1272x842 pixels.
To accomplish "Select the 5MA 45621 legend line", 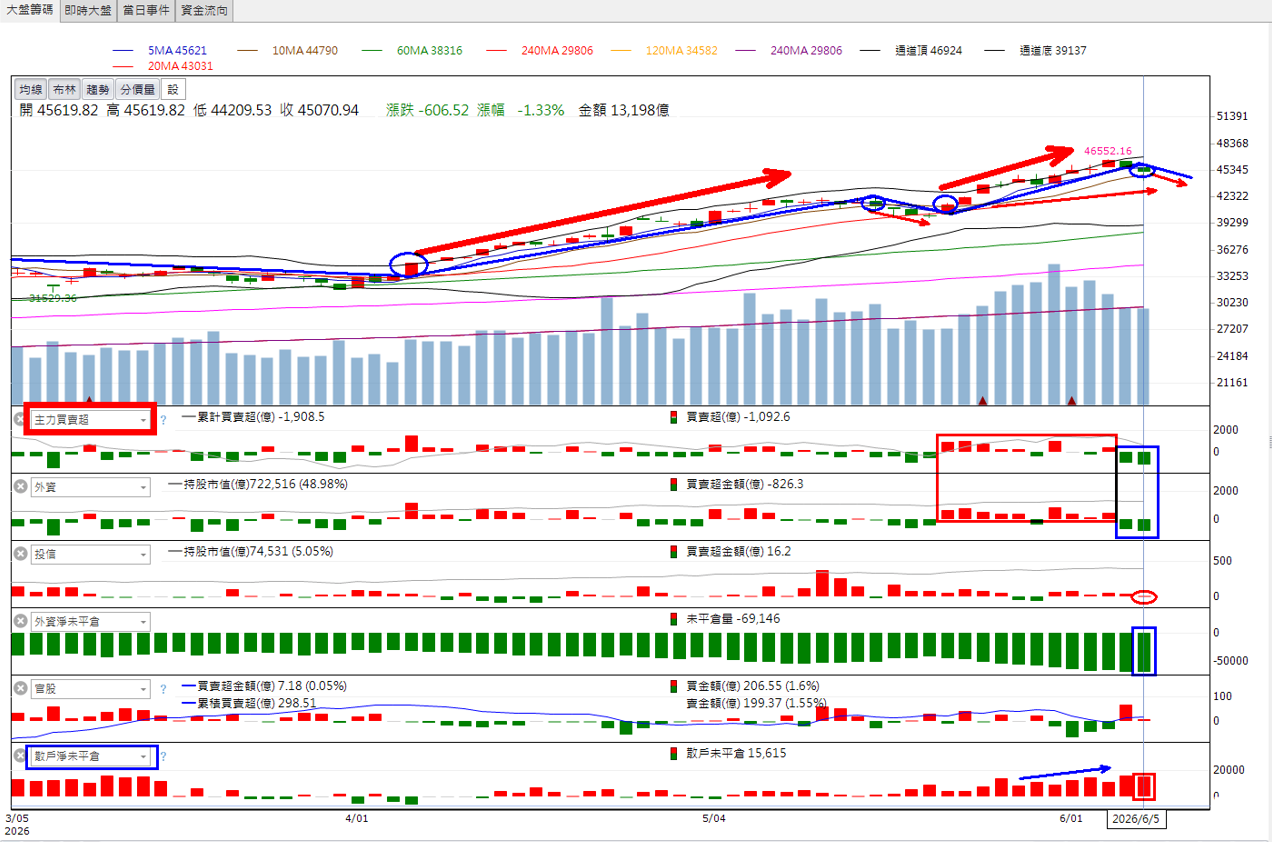I will 159,50.
